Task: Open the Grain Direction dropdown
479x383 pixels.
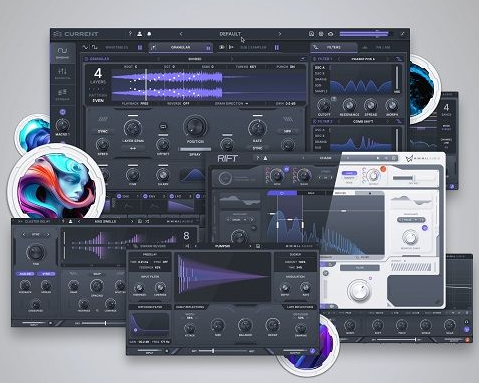Action: pos(232,104)
